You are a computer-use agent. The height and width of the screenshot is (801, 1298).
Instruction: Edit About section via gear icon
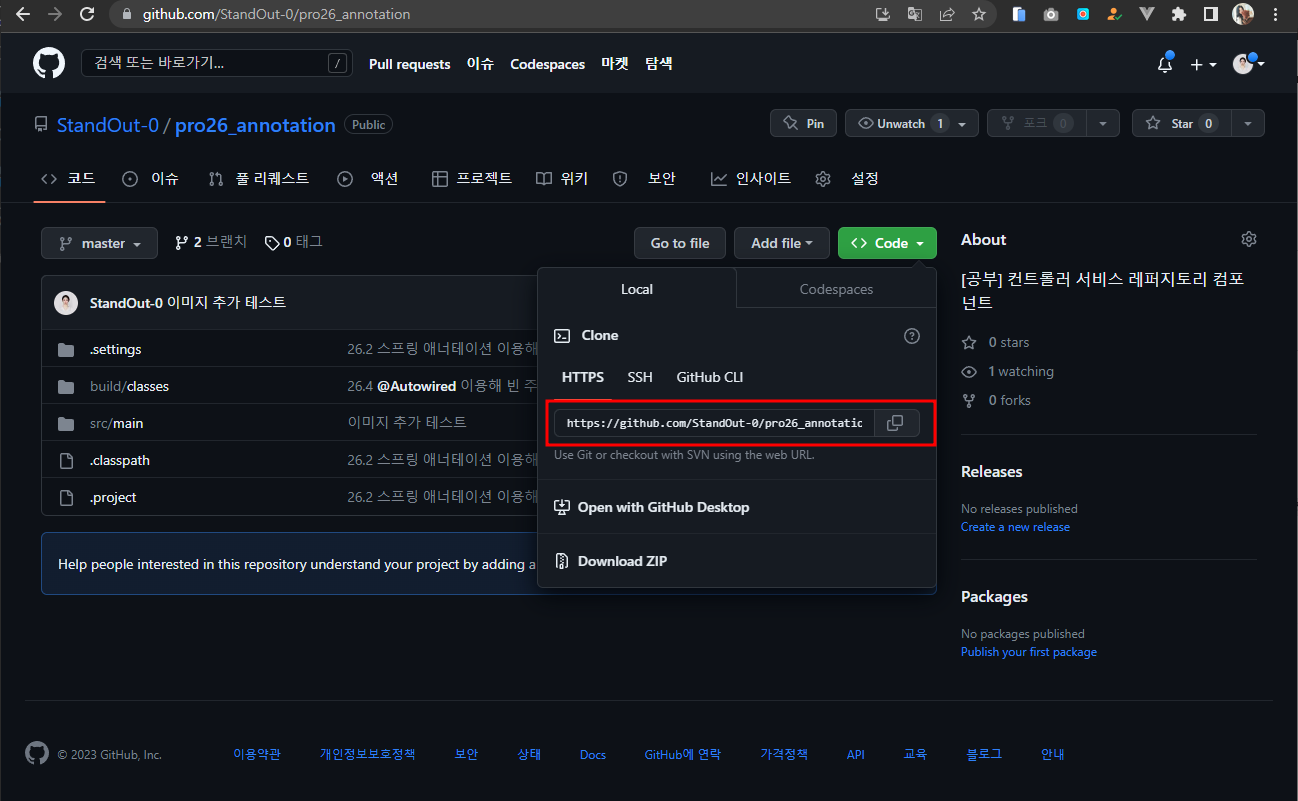coord(1248,239)
